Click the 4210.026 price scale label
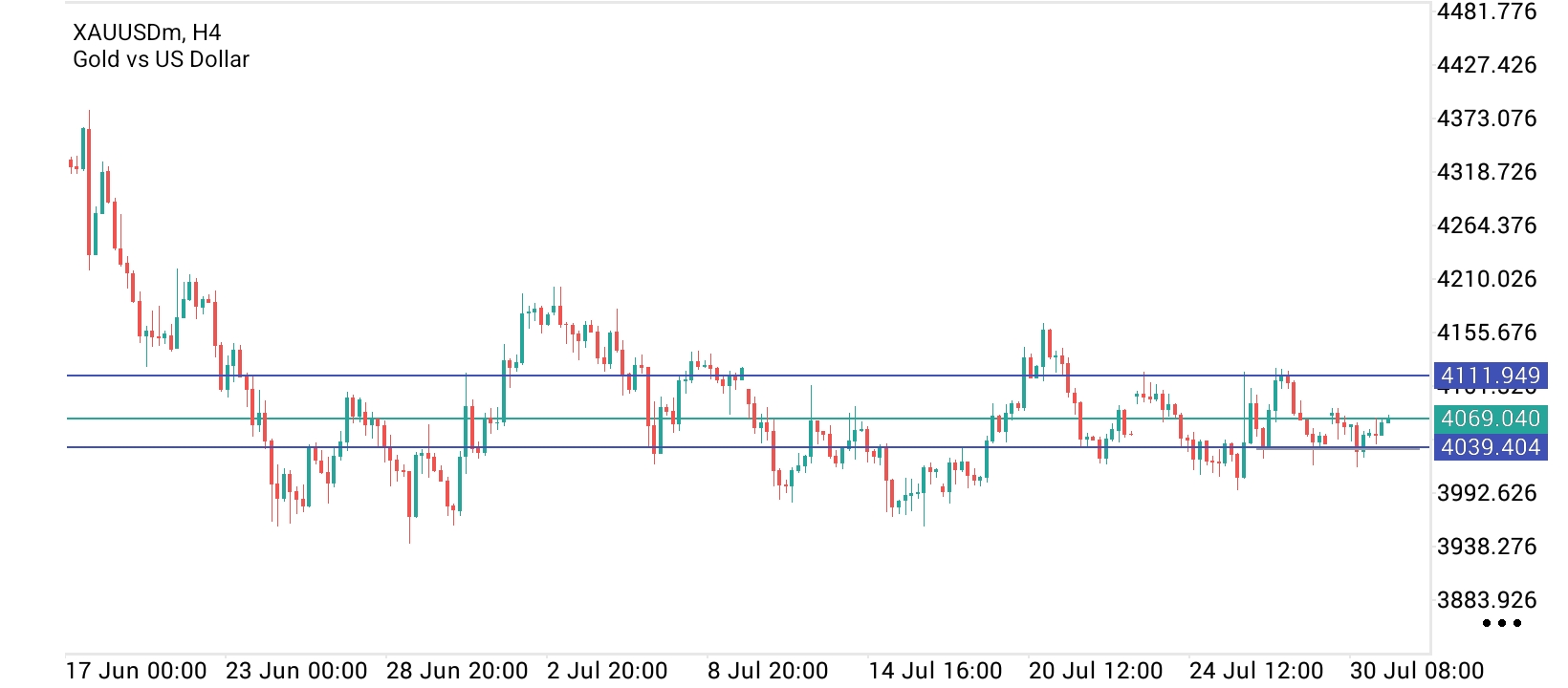This screenshot has width=1568, height=688. point(1487,279)
